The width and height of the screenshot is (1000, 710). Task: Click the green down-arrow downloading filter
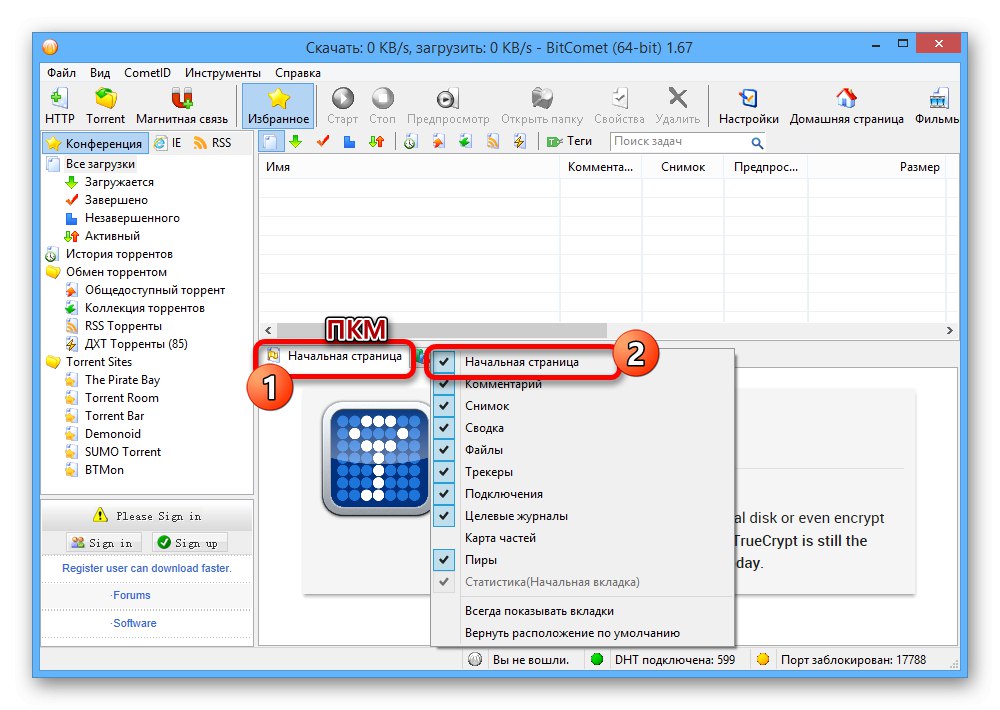click(x=295, y=142)
